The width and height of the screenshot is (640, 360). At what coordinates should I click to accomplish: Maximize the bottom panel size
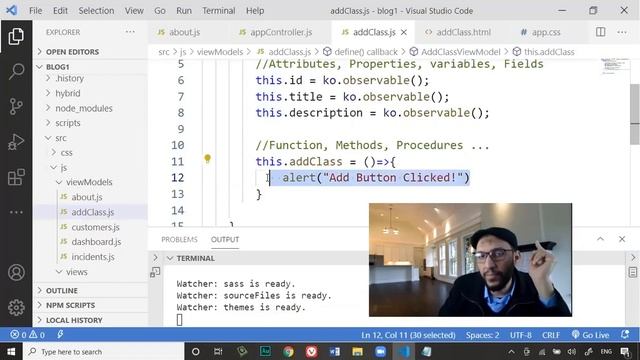tap(600, 239)
